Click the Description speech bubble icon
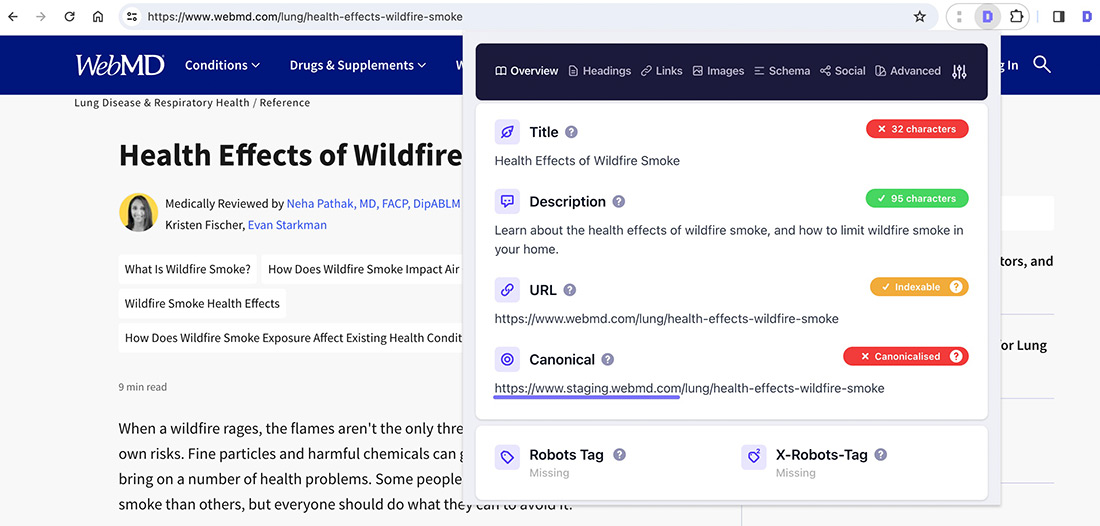Viewport: 1100px width, 526px height. 507,201
